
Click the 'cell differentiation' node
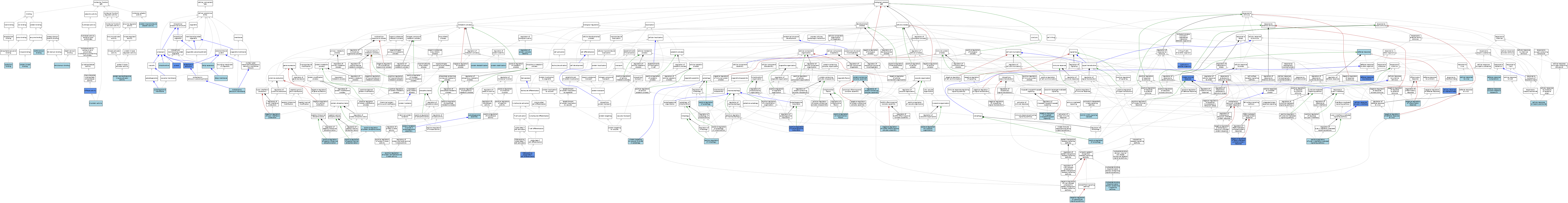[587, 52]
